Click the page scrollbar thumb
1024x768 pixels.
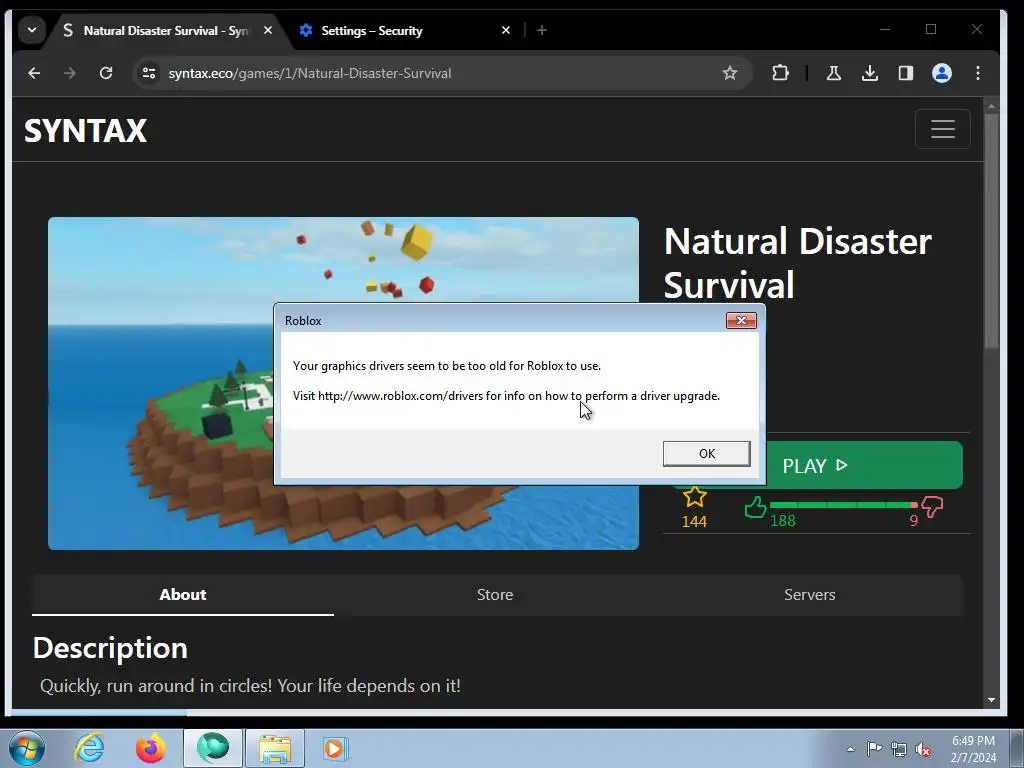991,231
